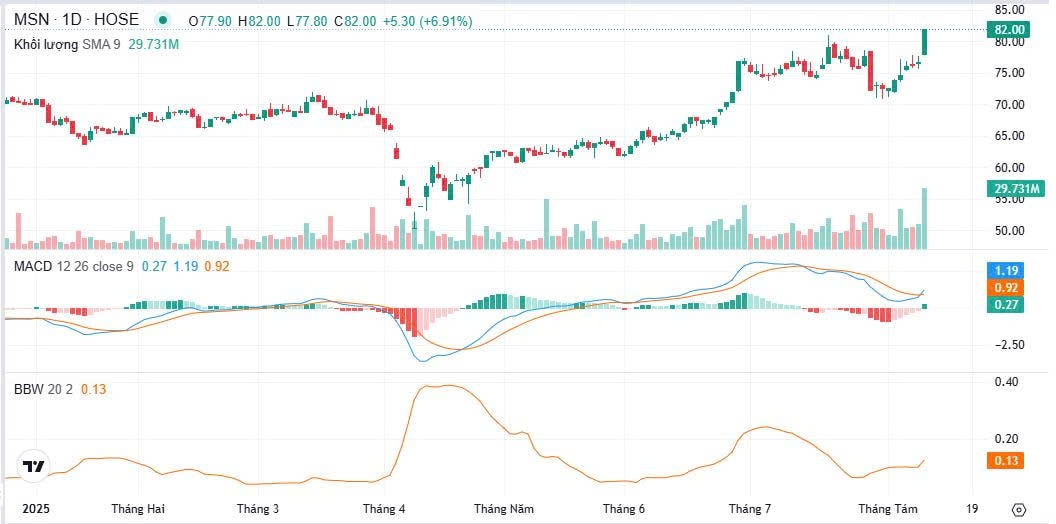
Task: Click the −2.50 MACD axis label
Action: 1008,345
